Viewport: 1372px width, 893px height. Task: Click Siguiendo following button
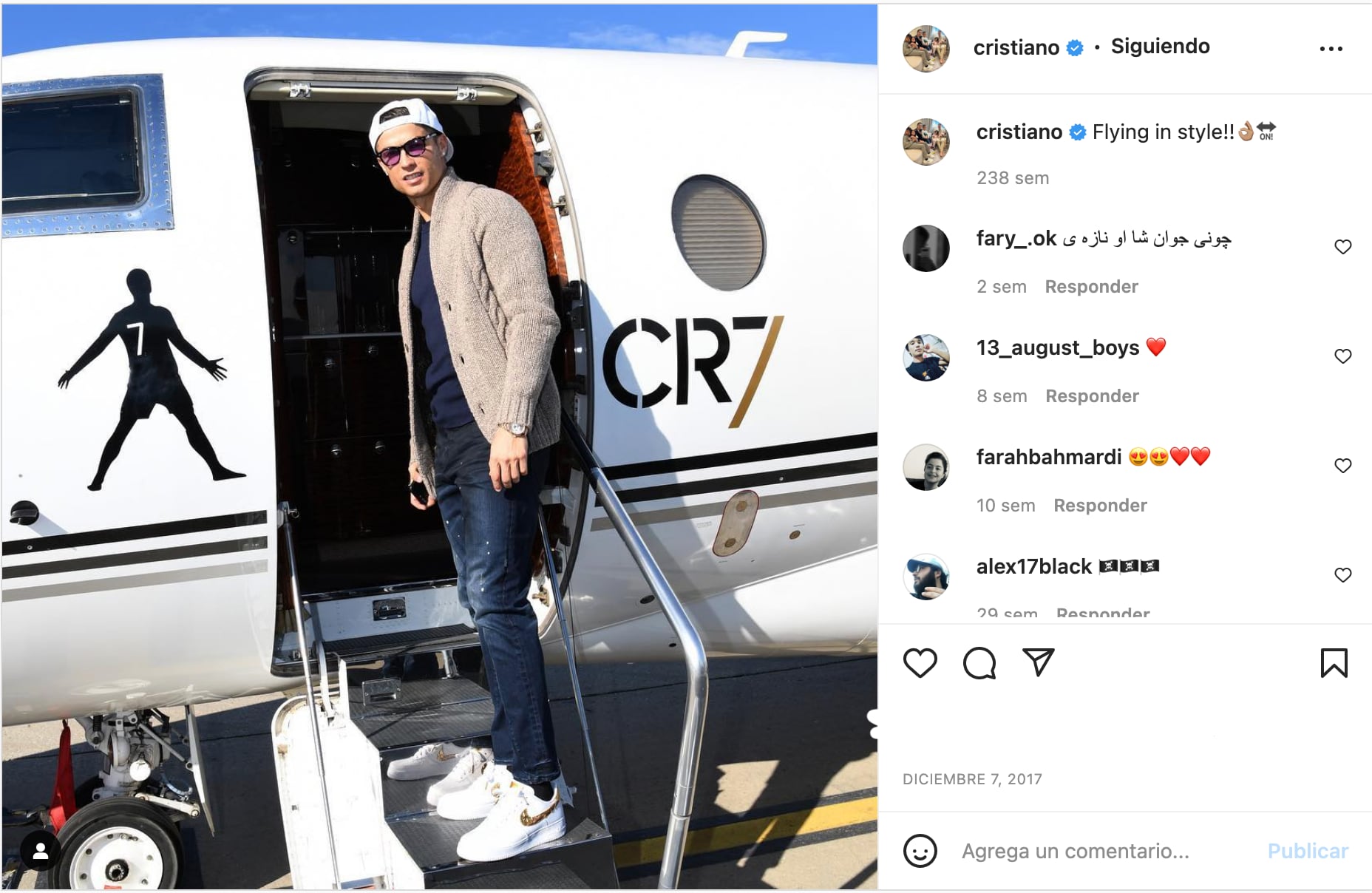coord(1160,47)
